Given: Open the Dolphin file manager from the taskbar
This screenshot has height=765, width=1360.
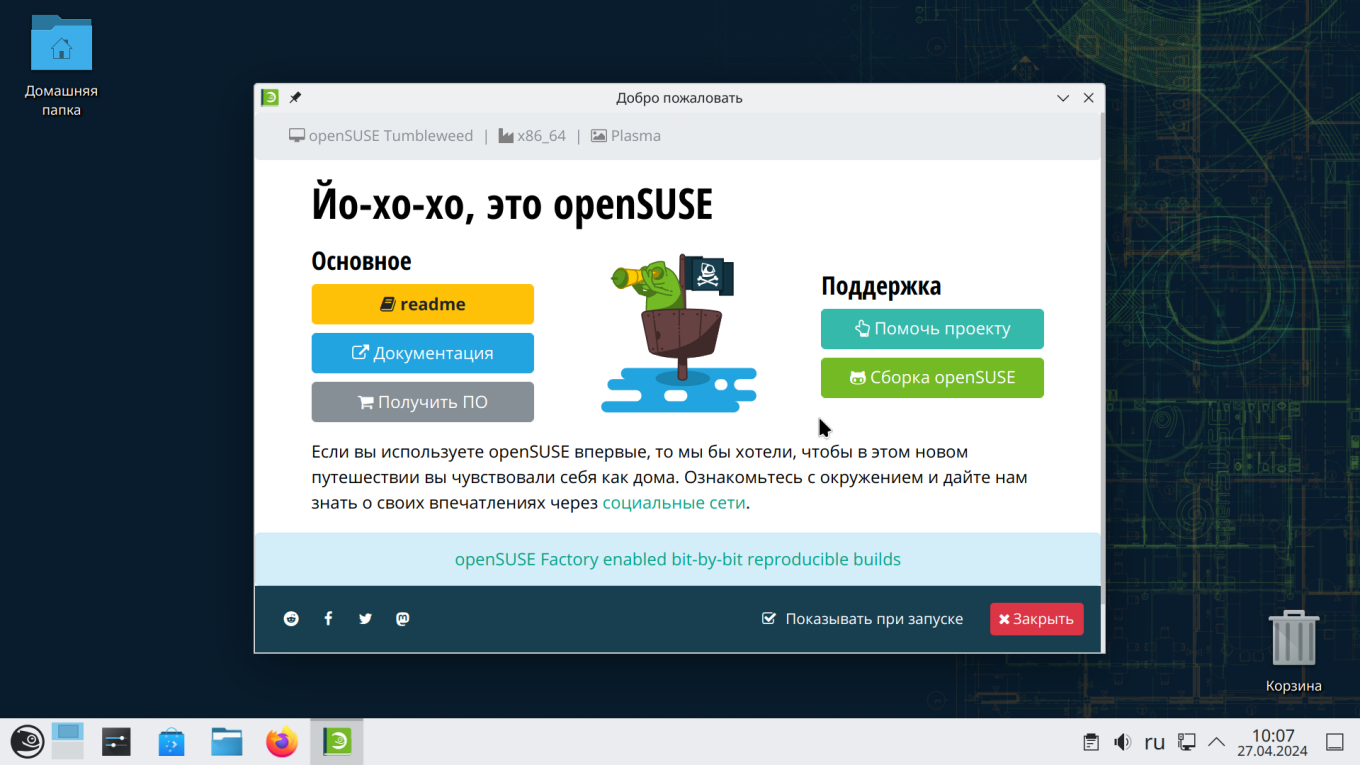Looking at the screenshot, I should [227, 741].
